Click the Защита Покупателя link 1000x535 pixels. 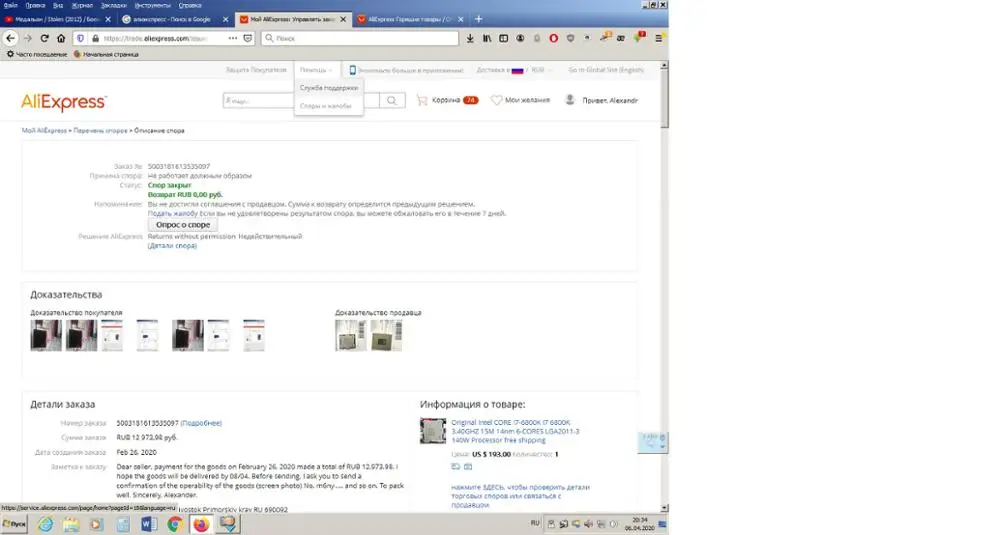[x=256, y=70]
